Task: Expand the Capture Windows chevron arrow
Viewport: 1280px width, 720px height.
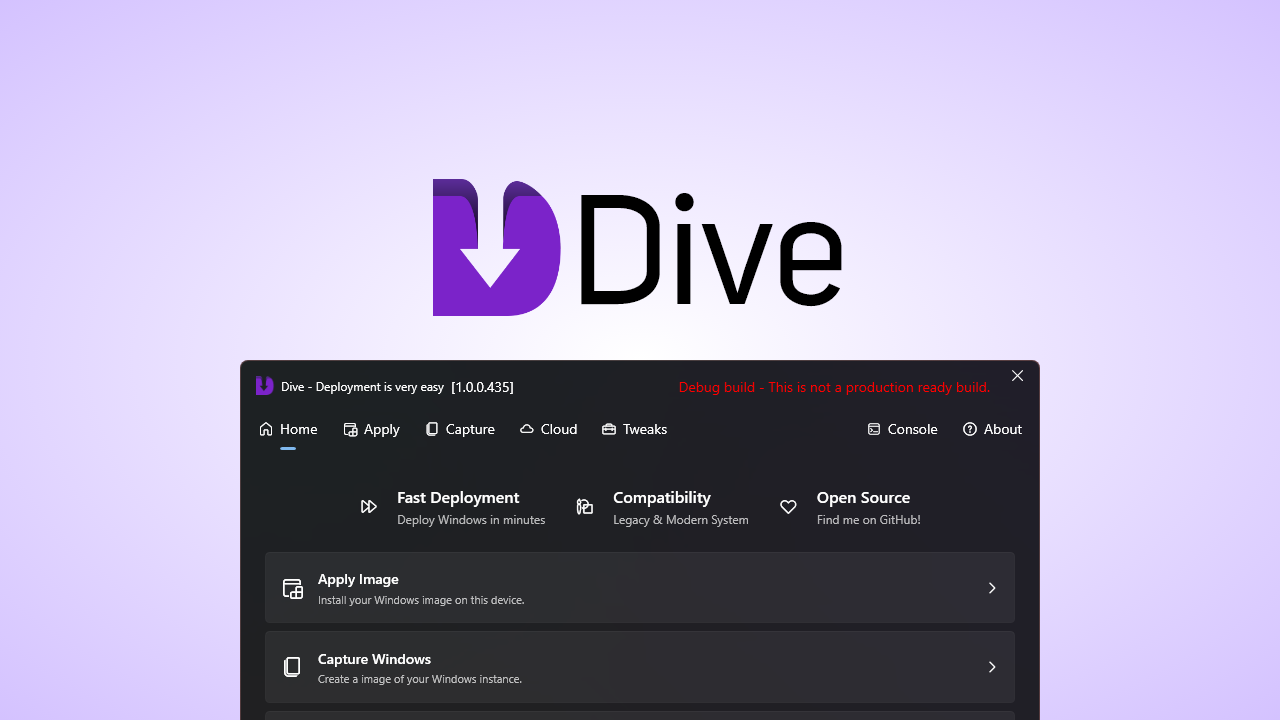Action: tap(992, 667)
